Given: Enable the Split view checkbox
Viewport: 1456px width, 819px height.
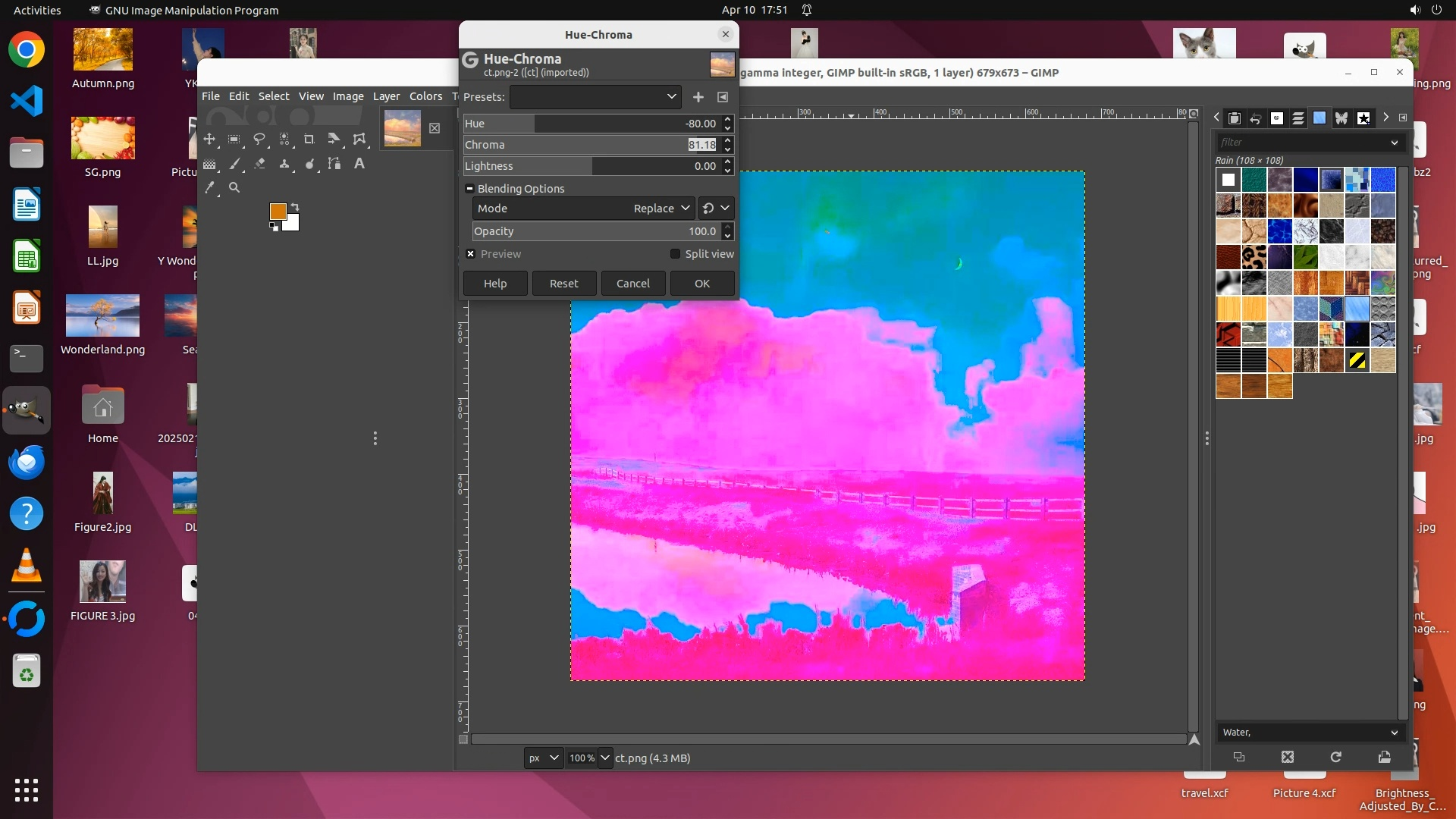Looking at the screenshot, I should pyautogui.click(x=675, y=254).
